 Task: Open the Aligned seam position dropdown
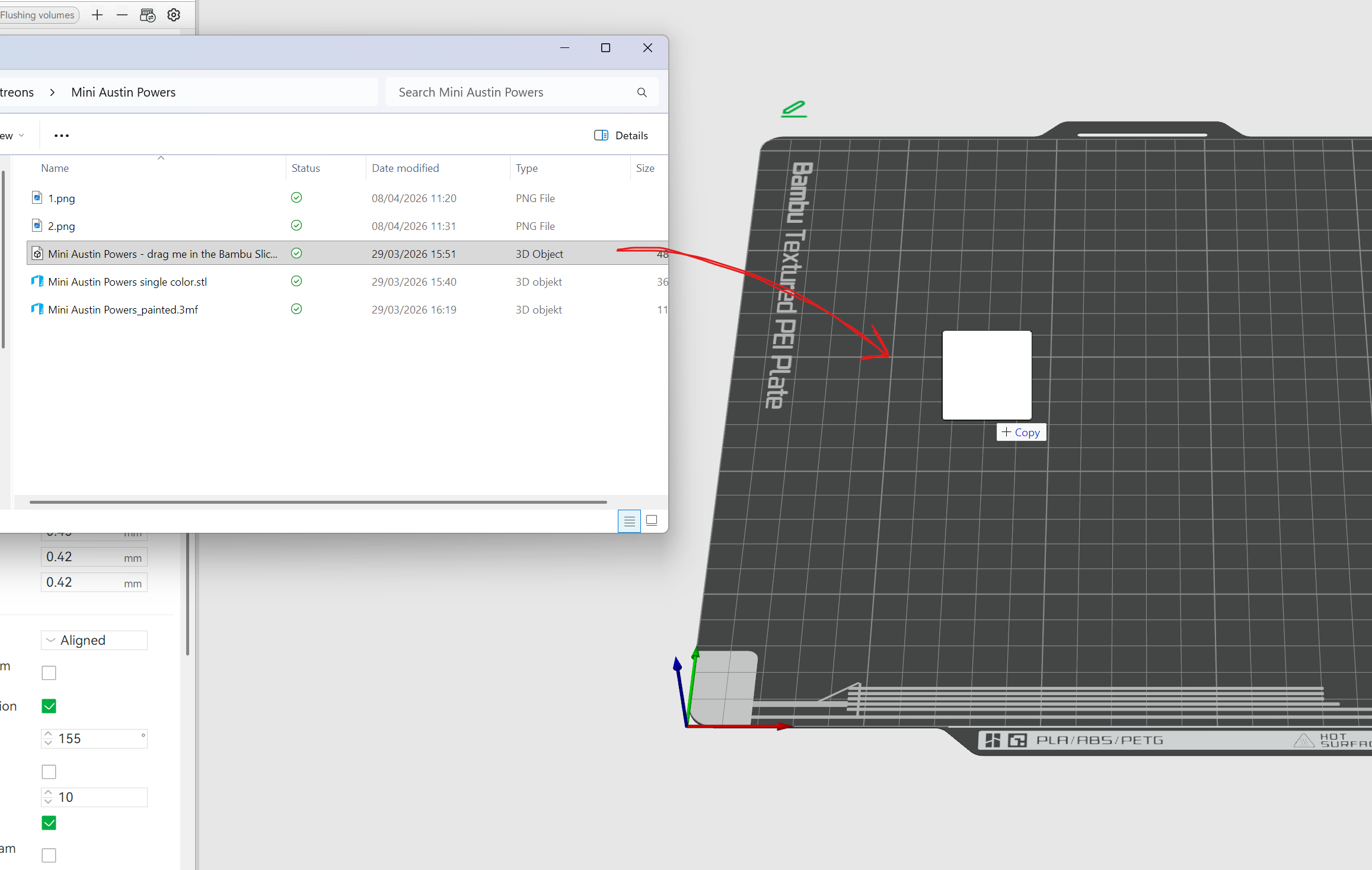(x=94, y=641)
